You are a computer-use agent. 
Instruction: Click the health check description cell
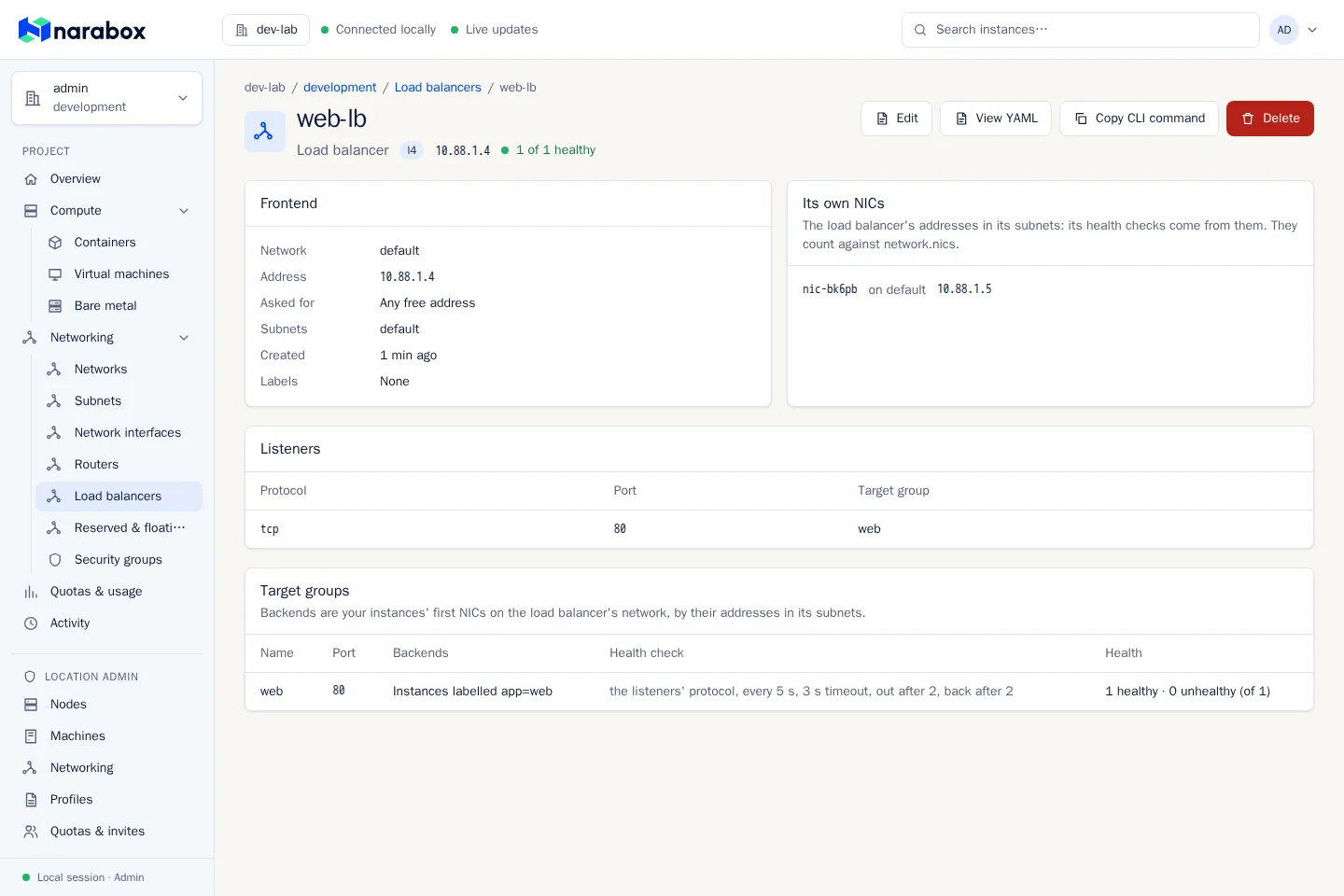coord(811,692)
